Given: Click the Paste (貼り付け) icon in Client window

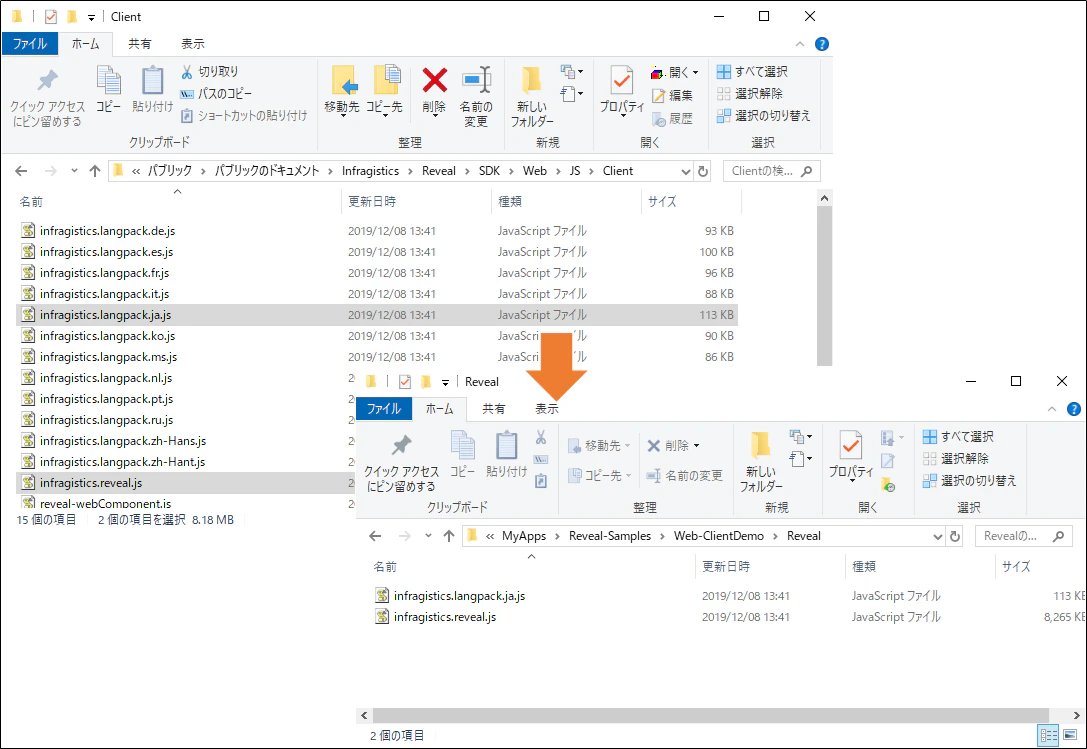Looking at the screenshot, I should point(152,80).
